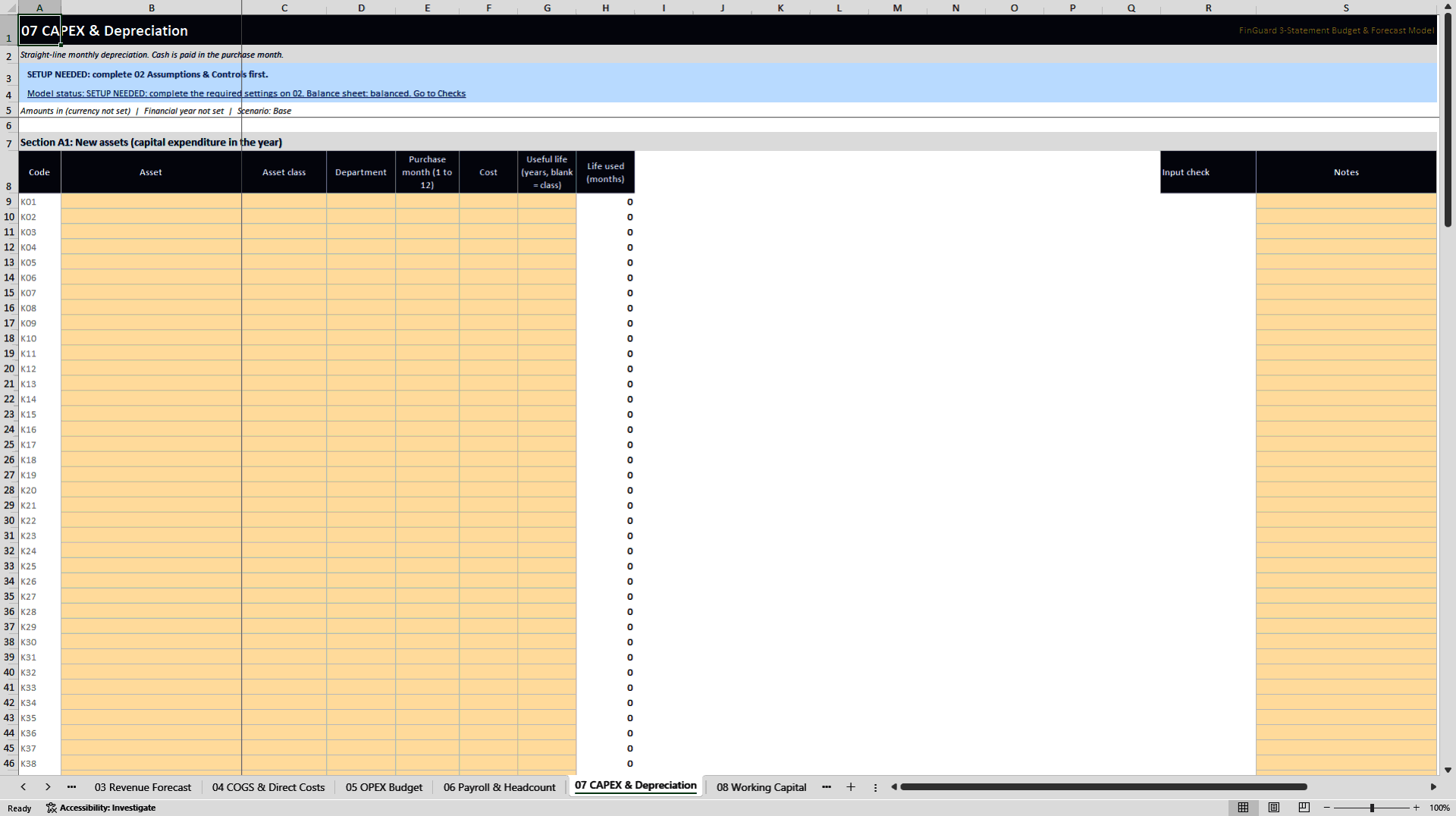Select the 07 CAPEX & Depreciation title cell
1456x816 pixels.
pyautogui.click(x=39, y=30)
